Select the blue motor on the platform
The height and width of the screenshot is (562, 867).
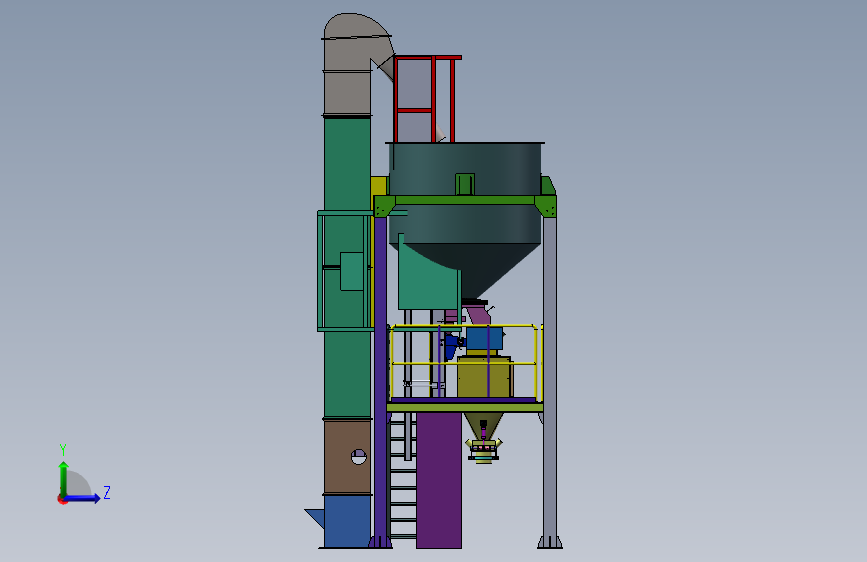(x=484, y=338)
